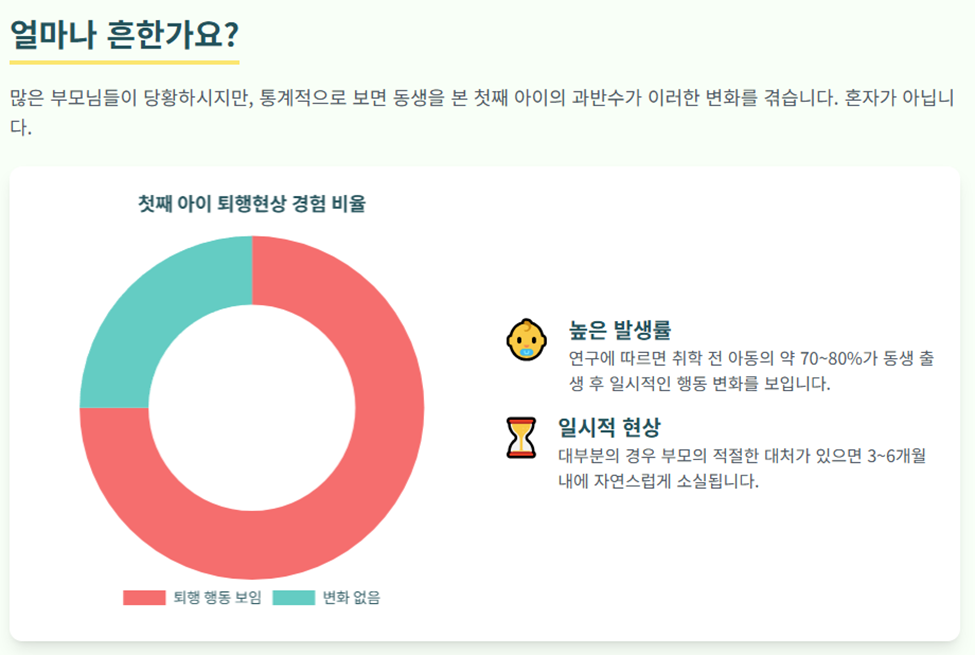Screen dimensions: 975x655
Task: Click the '혼자가 아닙니' phrase in intro
Action: pos(903,99)
